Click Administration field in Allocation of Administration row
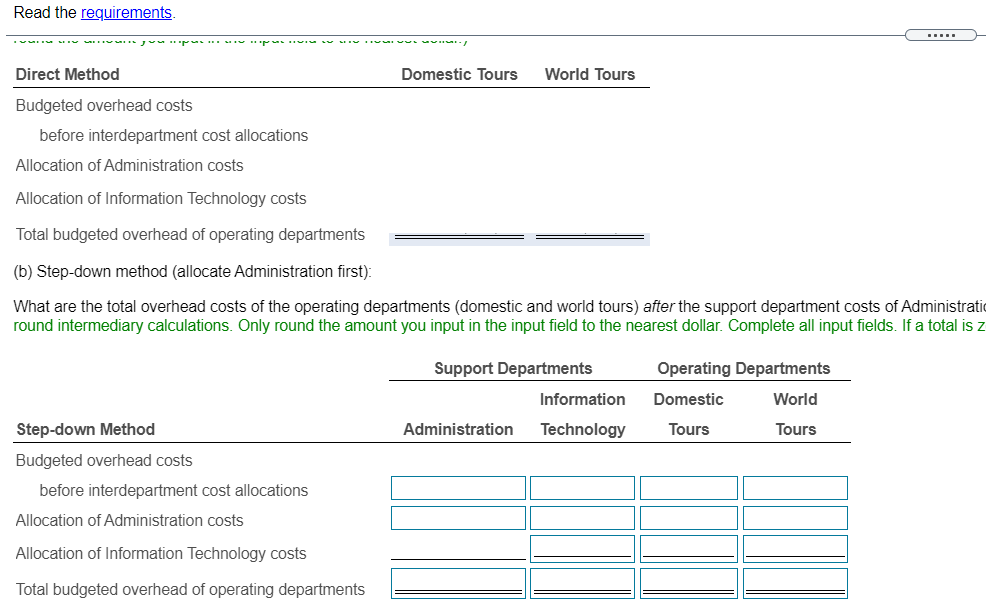This screenshot has height=614, width=986. point(458,517)
